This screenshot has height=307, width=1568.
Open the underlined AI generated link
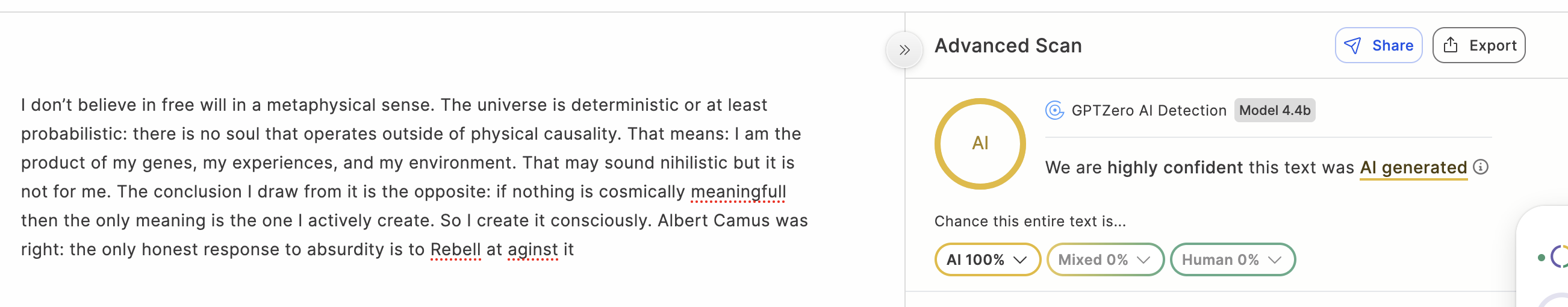[x=1413, y=168]
